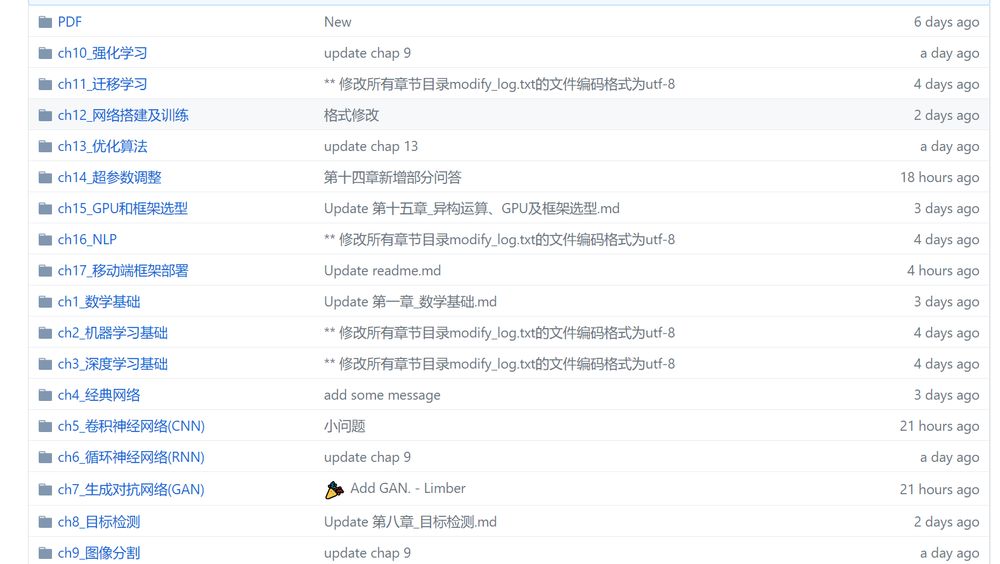
Task: Open the ch11_迁移学习 folder
Action: click(102, 84)
